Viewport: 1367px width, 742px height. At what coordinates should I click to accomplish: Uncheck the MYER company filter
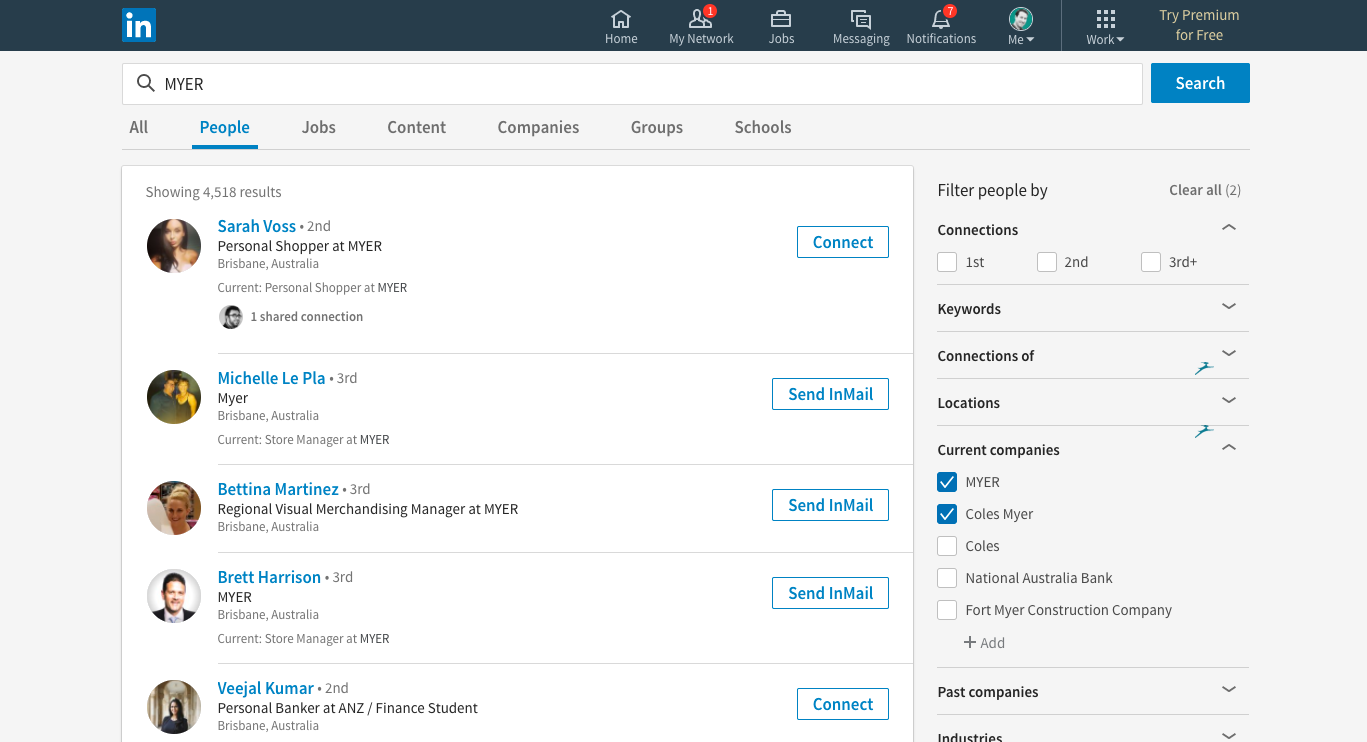[x=947, y=482]
